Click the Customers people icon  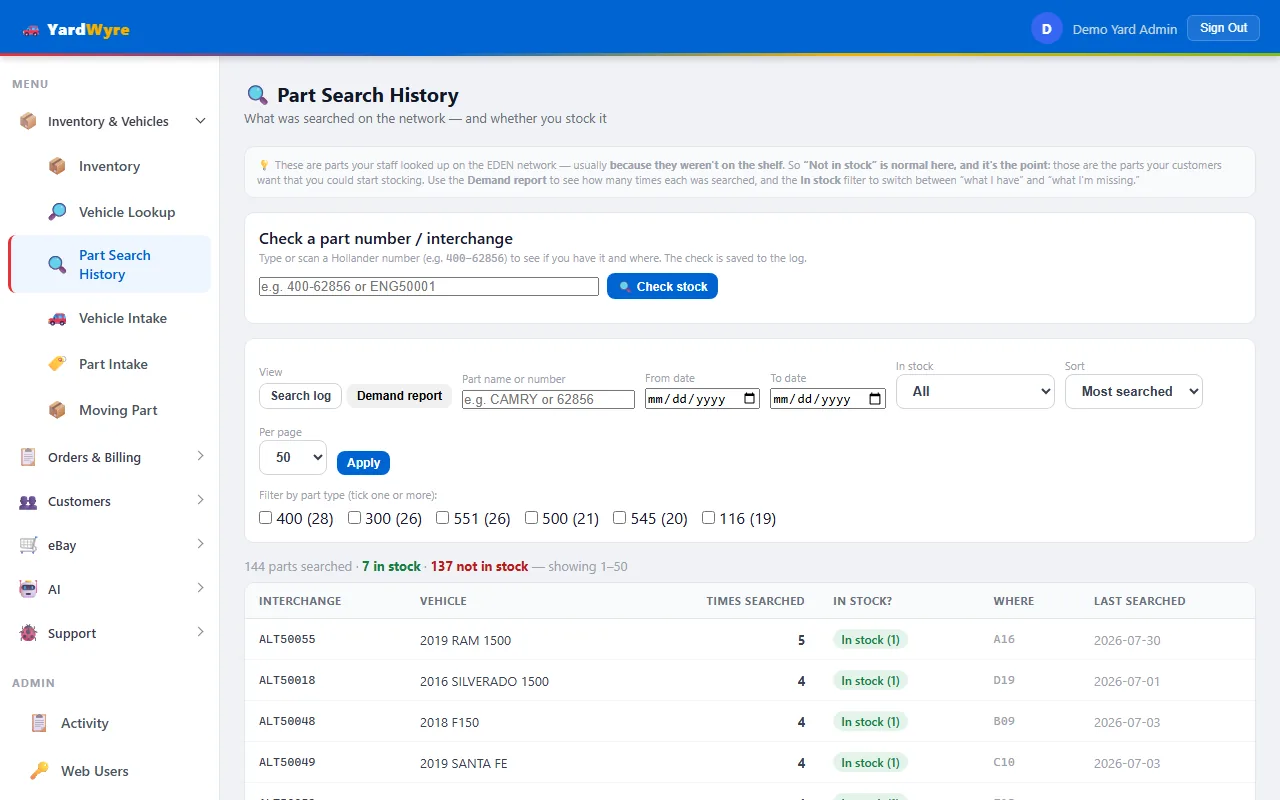pyautogui.click(x=28, y=501)
